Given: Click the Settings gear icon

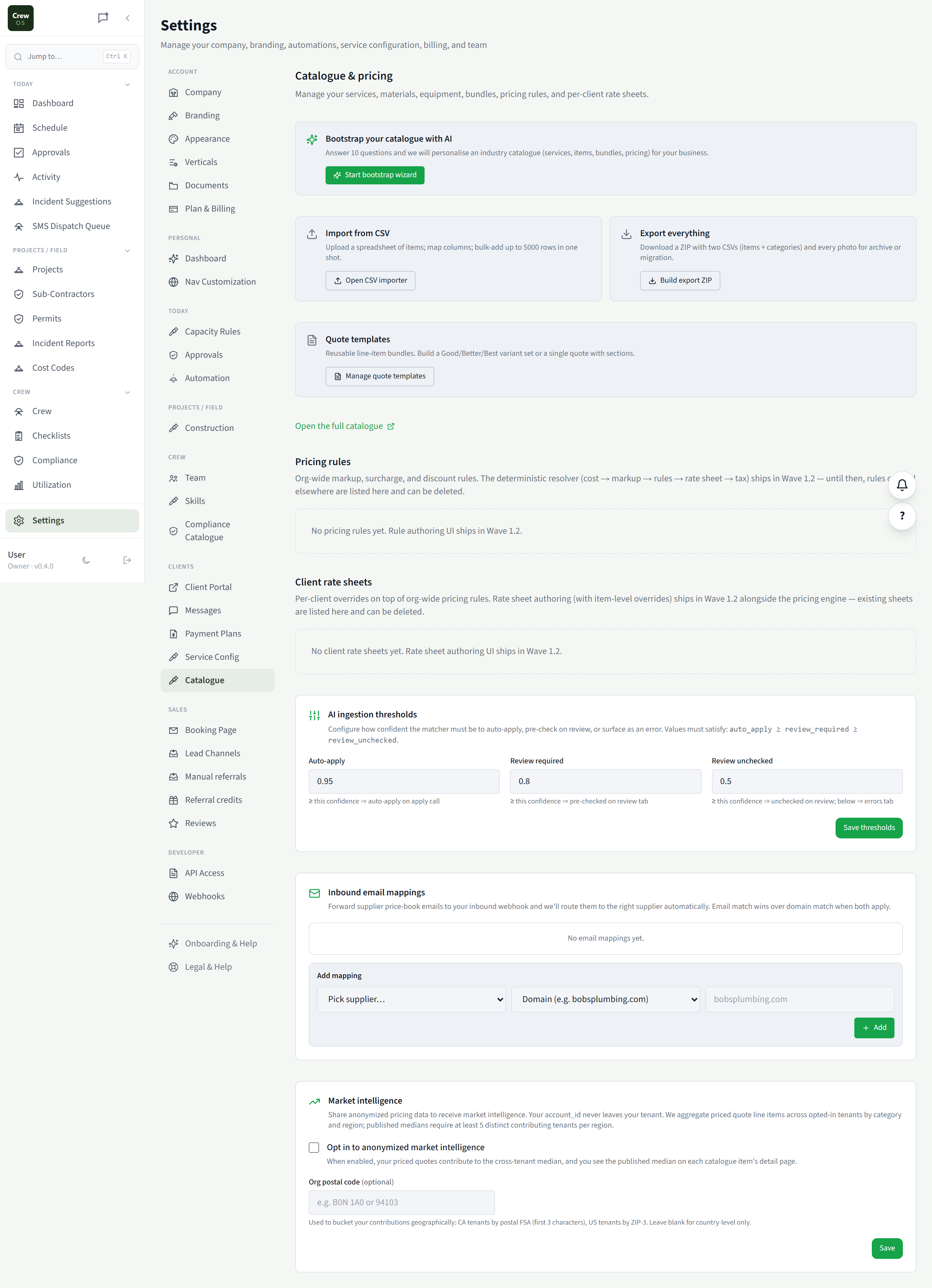Looking at the screenshot, I should 19,521.
